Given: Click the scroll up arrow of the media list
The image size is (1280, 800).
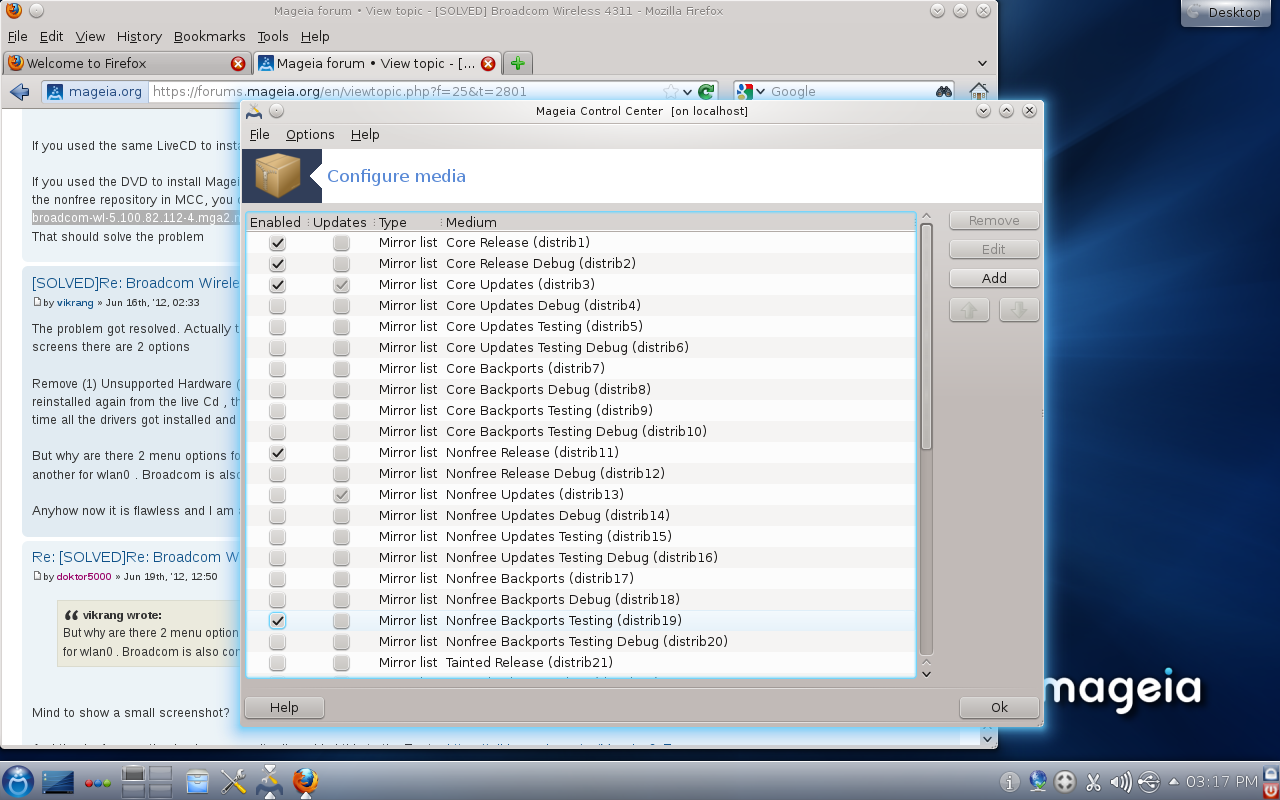Looking at the screenshot, I should pos(926,217).
